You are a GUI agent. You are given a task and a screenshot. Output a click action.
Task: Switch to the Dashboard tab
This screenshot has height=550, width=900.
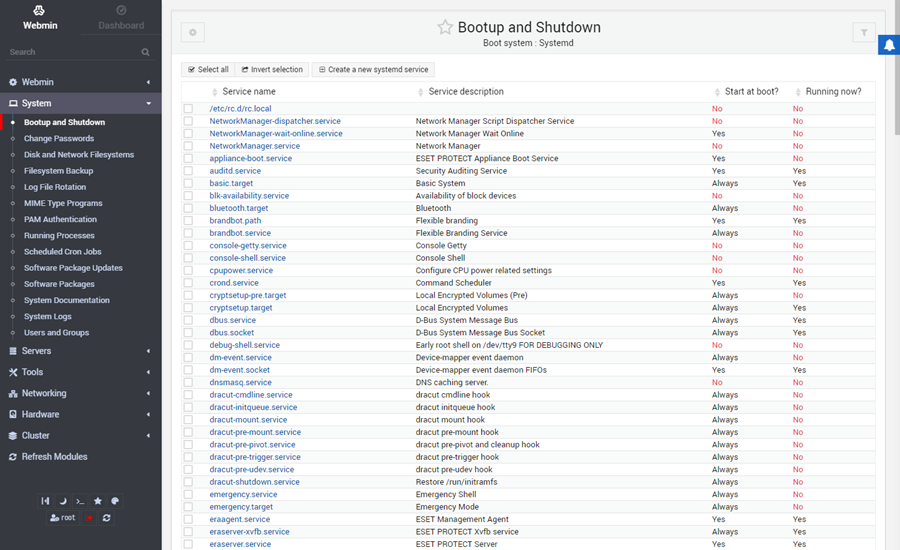coord(121,18)
